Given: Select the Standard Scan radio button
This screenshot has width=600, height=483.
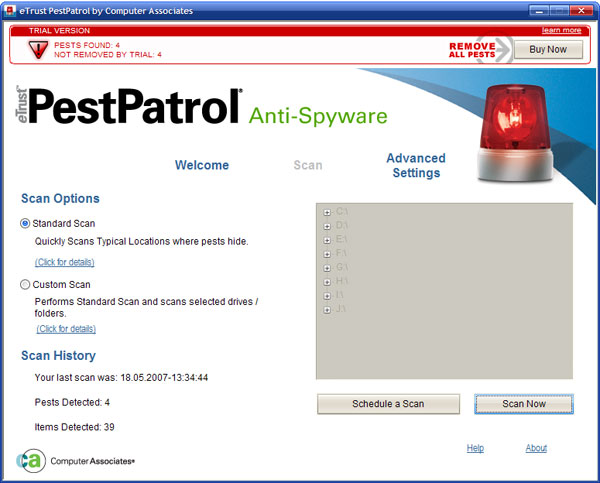Looking at the screenshot, I should tap(25, 224).
